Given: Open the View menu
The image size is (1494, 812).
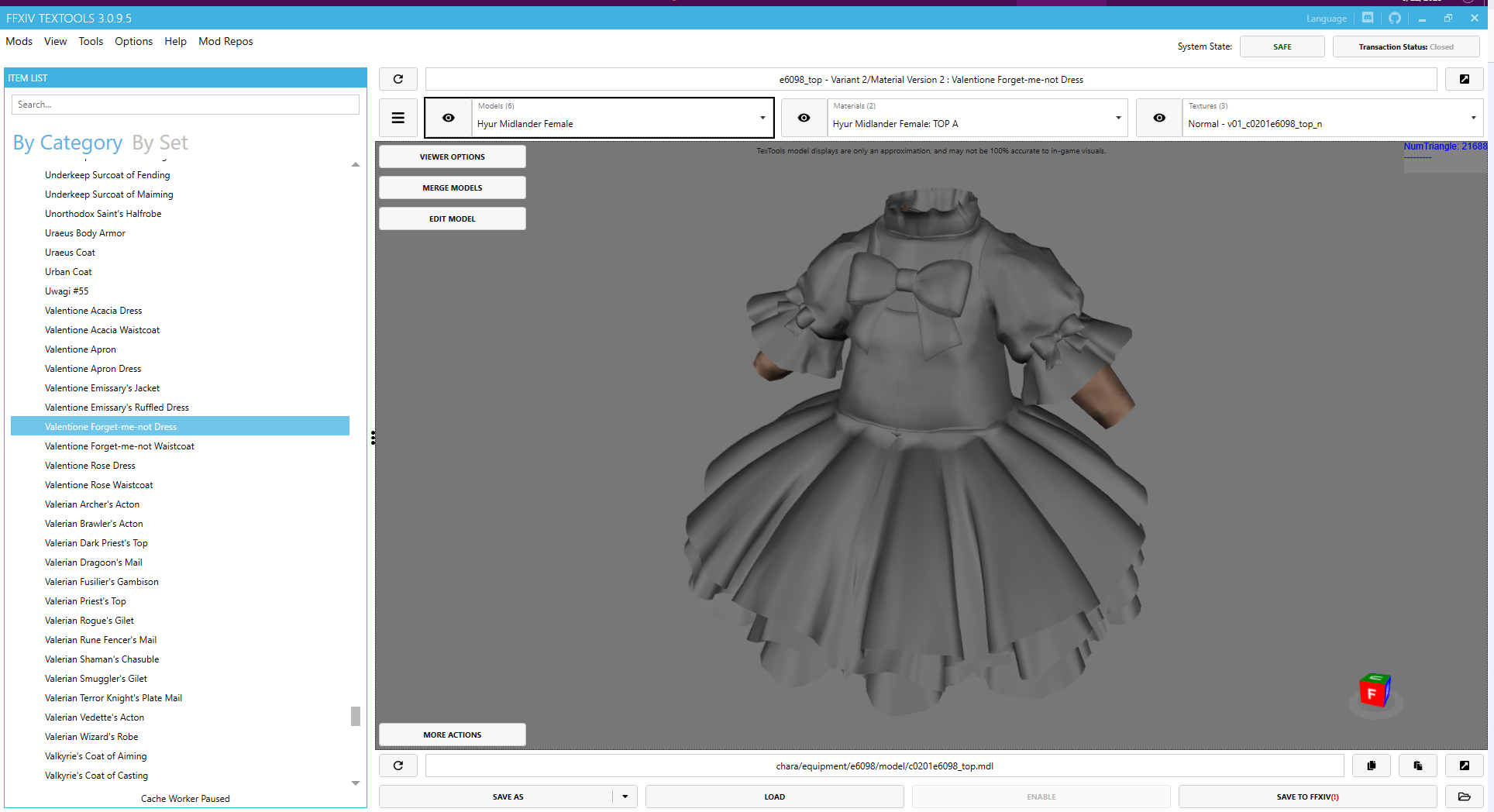Looking at the screenshot, I should coord(55,41).
